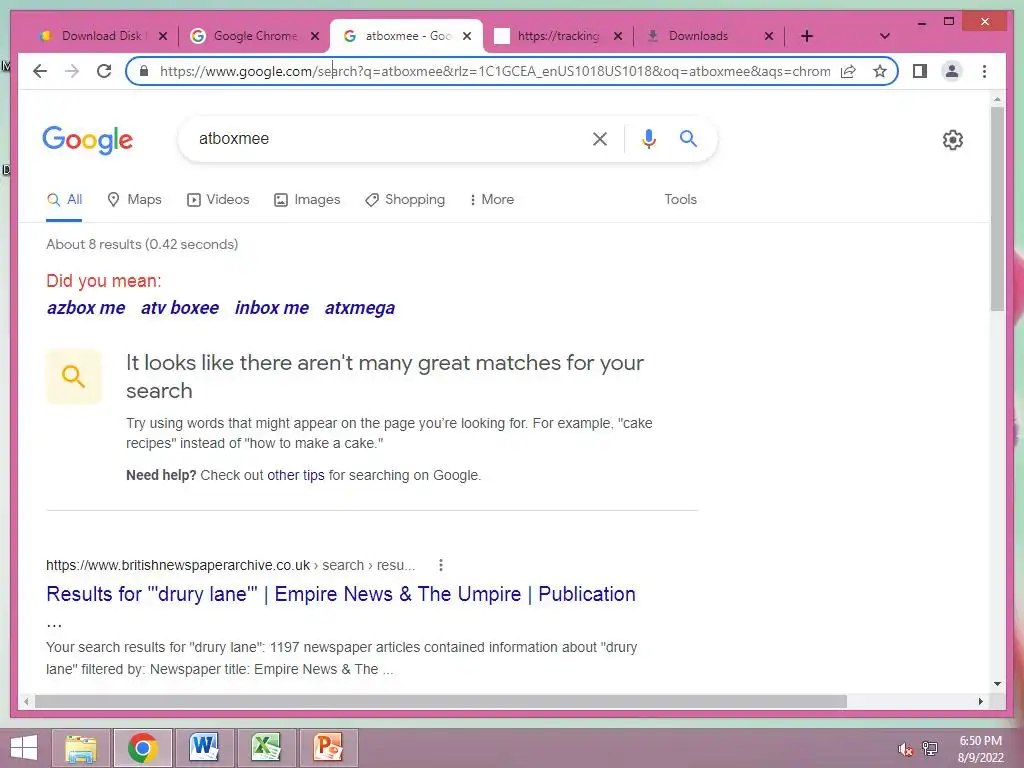
Task: Open the tab search dropdown arrow
Action: click(x=885, y=36)
